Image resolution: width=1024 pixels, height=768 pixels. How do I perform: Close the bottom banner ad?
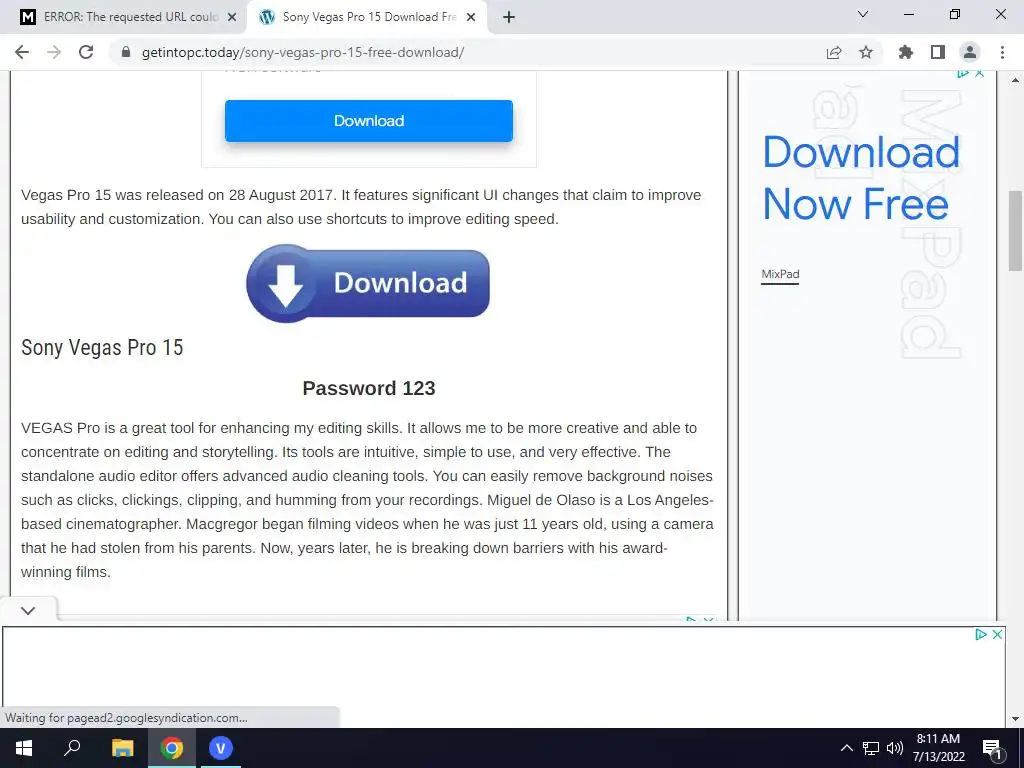pos(997,634)
